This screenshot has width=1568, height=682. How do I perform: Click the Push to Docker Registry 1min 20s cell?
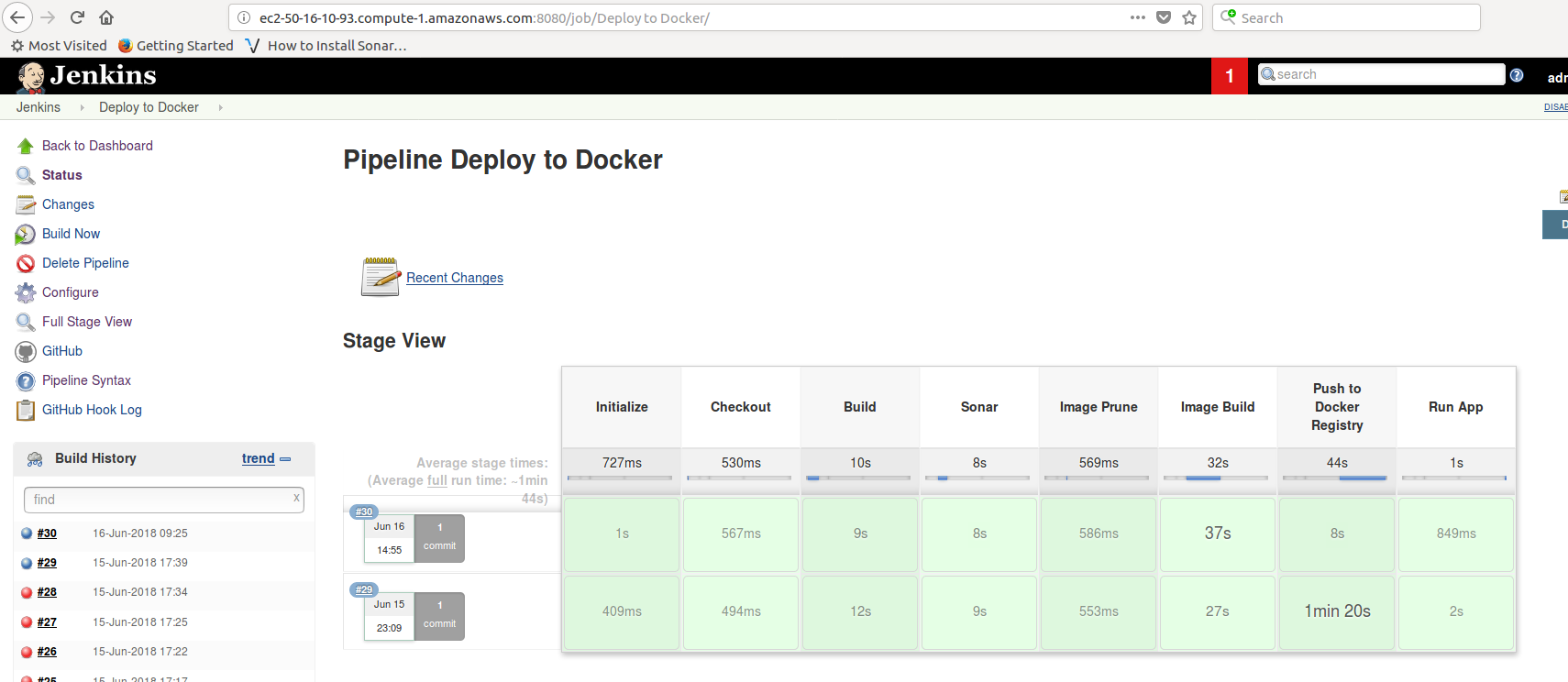point(1337,612)
